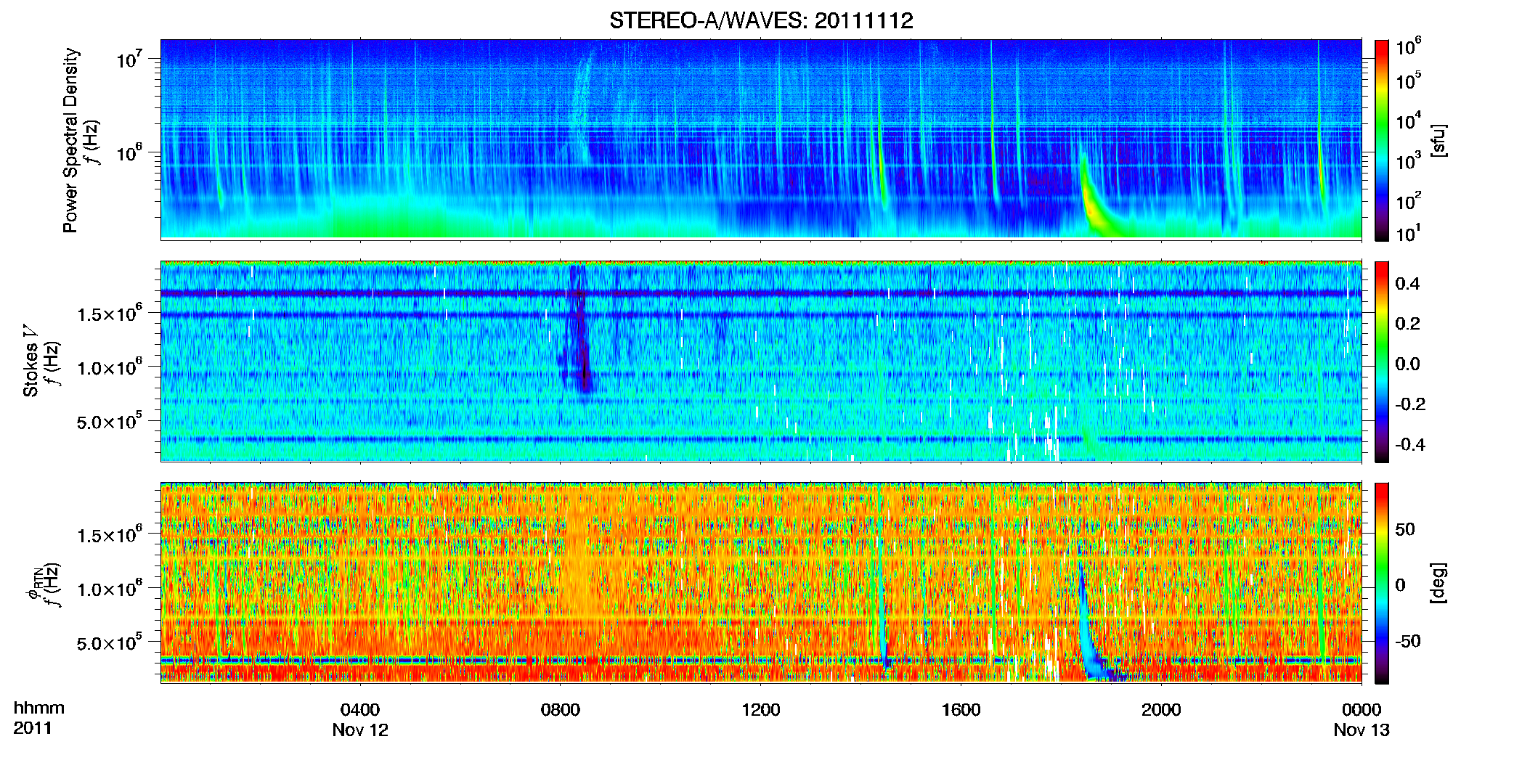Click the 'Power Spectral Density' axis label

pos(70,140)
